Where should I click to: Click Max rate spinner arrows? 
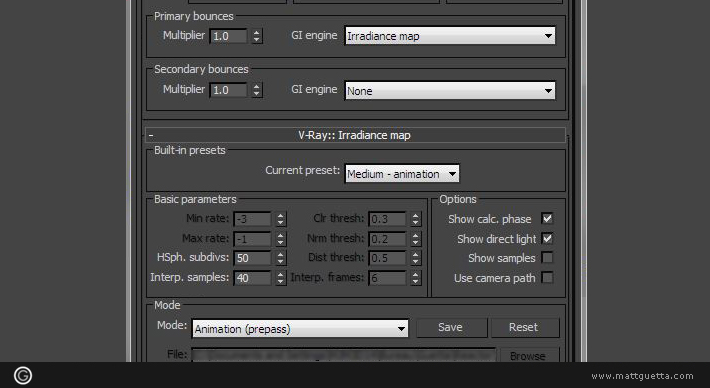coord(281,238)
